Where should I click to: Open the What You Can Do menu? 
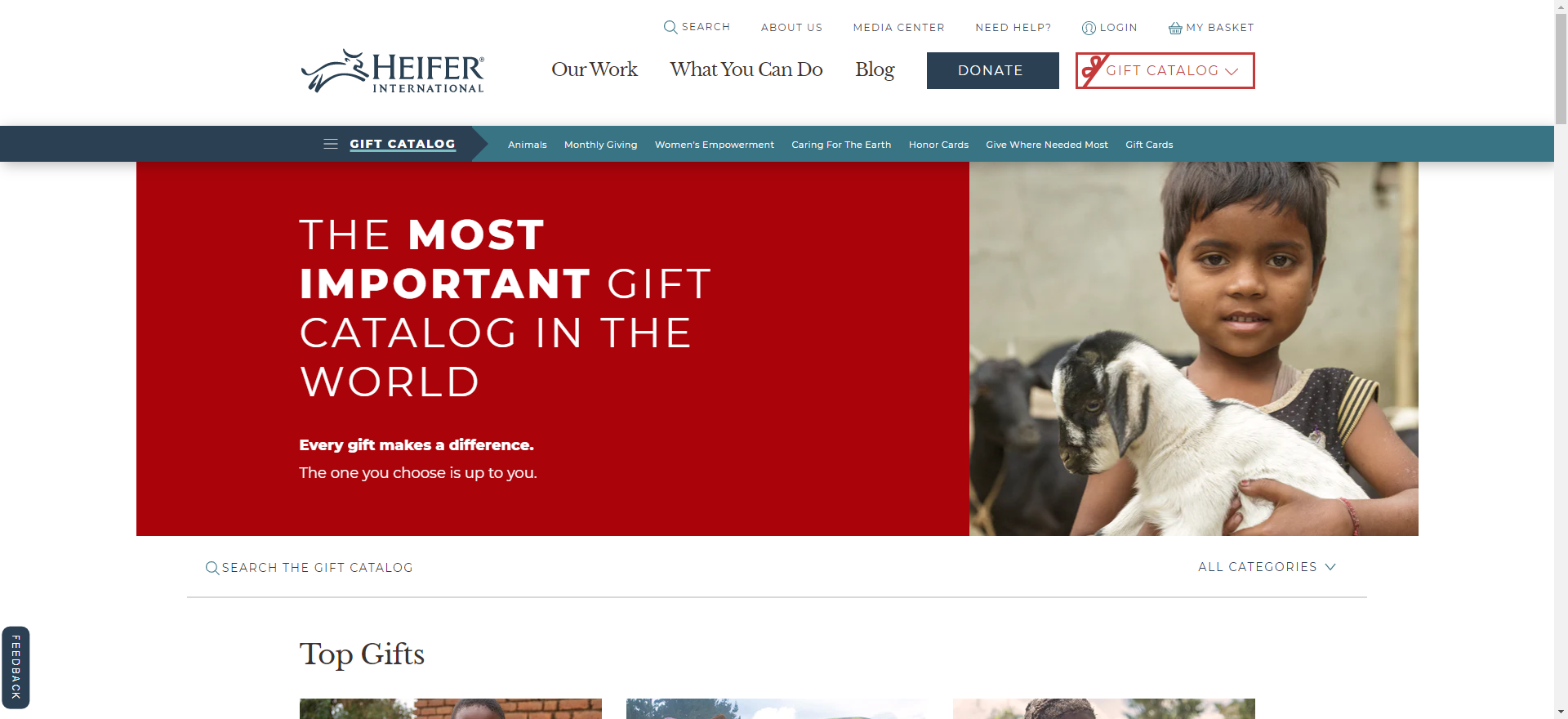[x=746, y=69]
